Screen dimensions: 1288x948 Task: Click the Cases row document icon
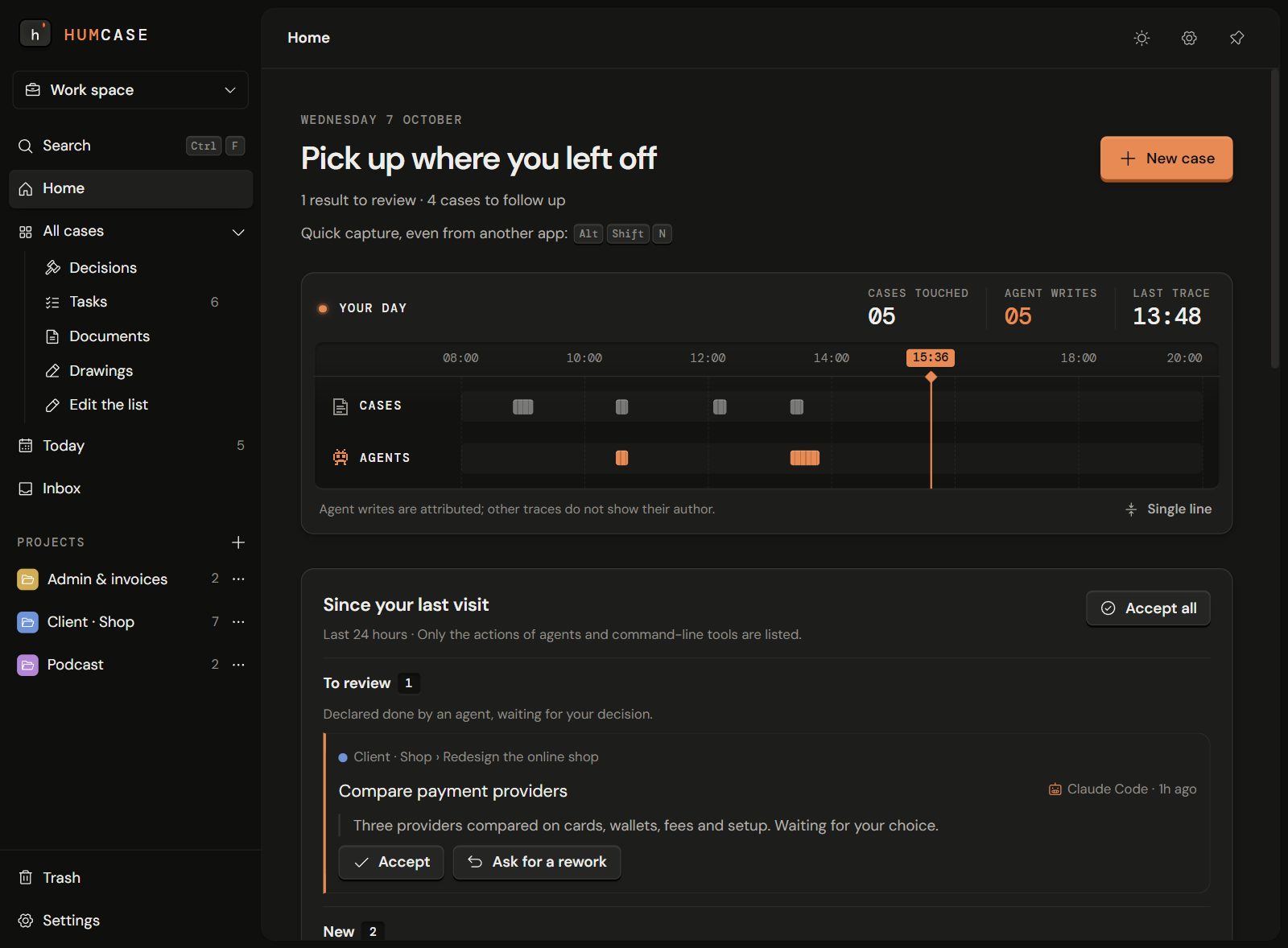pos(341,406)
